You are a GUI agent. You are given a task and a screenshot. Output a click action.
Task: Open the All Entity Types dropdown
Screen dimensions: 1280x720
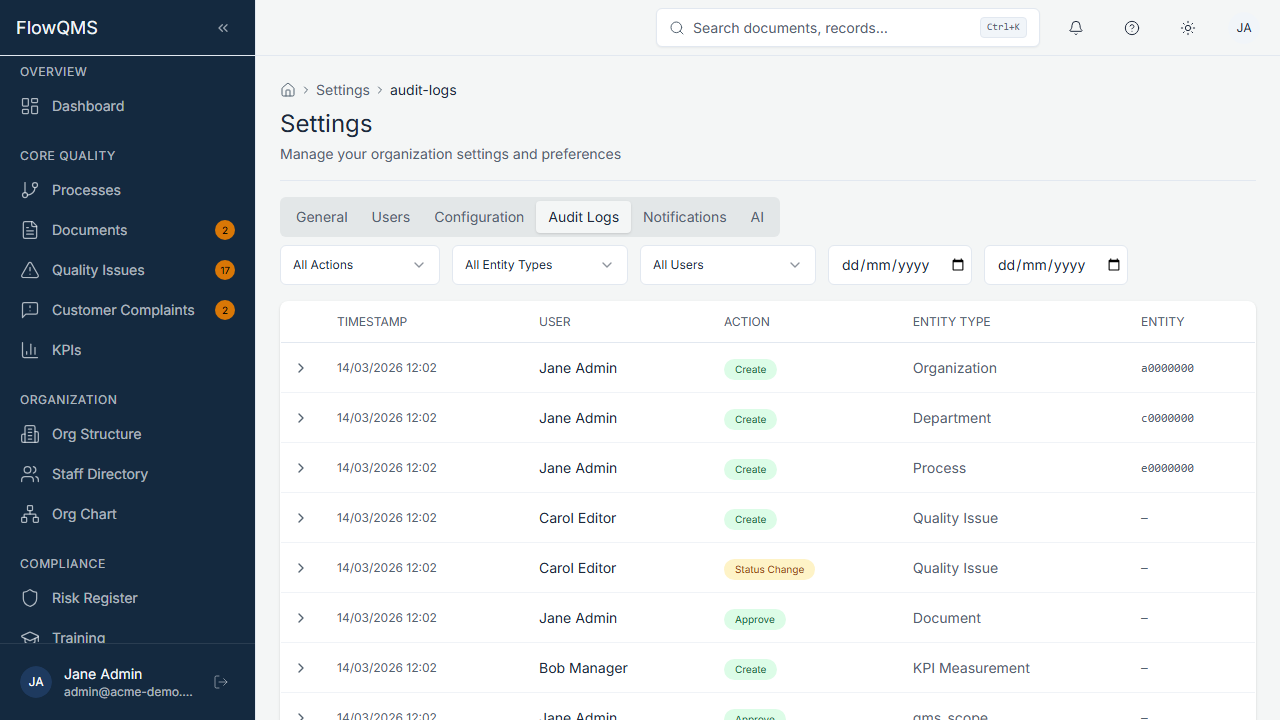coord(539,265)
